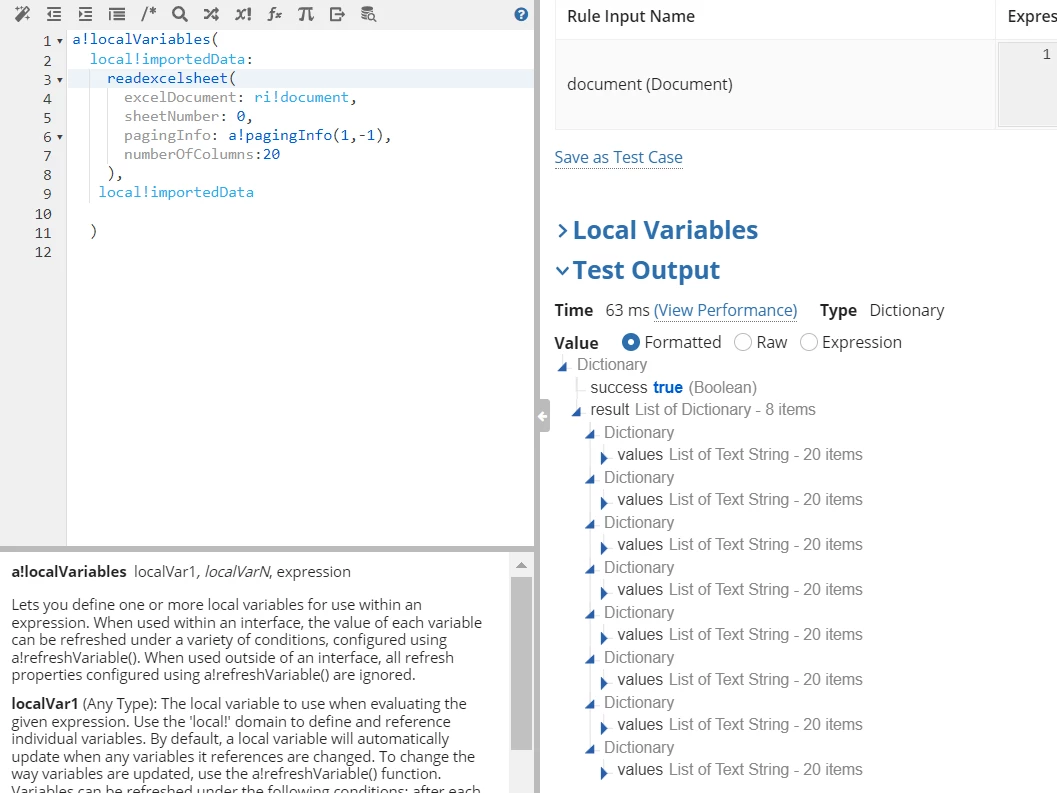Click the align-lines list icon in toolbar

coord(117,14)
